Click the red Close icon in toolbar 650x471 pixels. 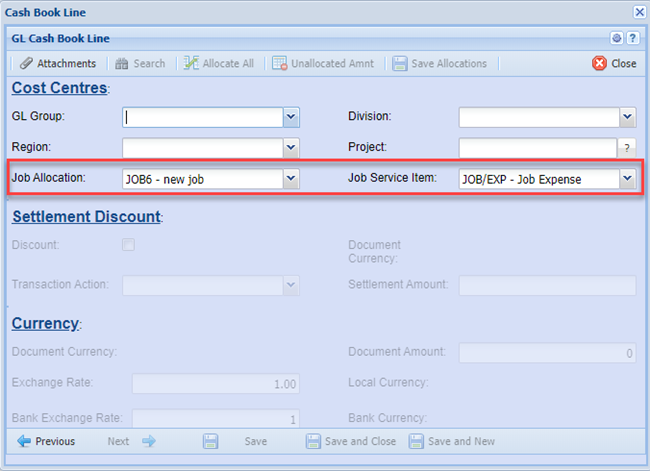pos(599,63)
